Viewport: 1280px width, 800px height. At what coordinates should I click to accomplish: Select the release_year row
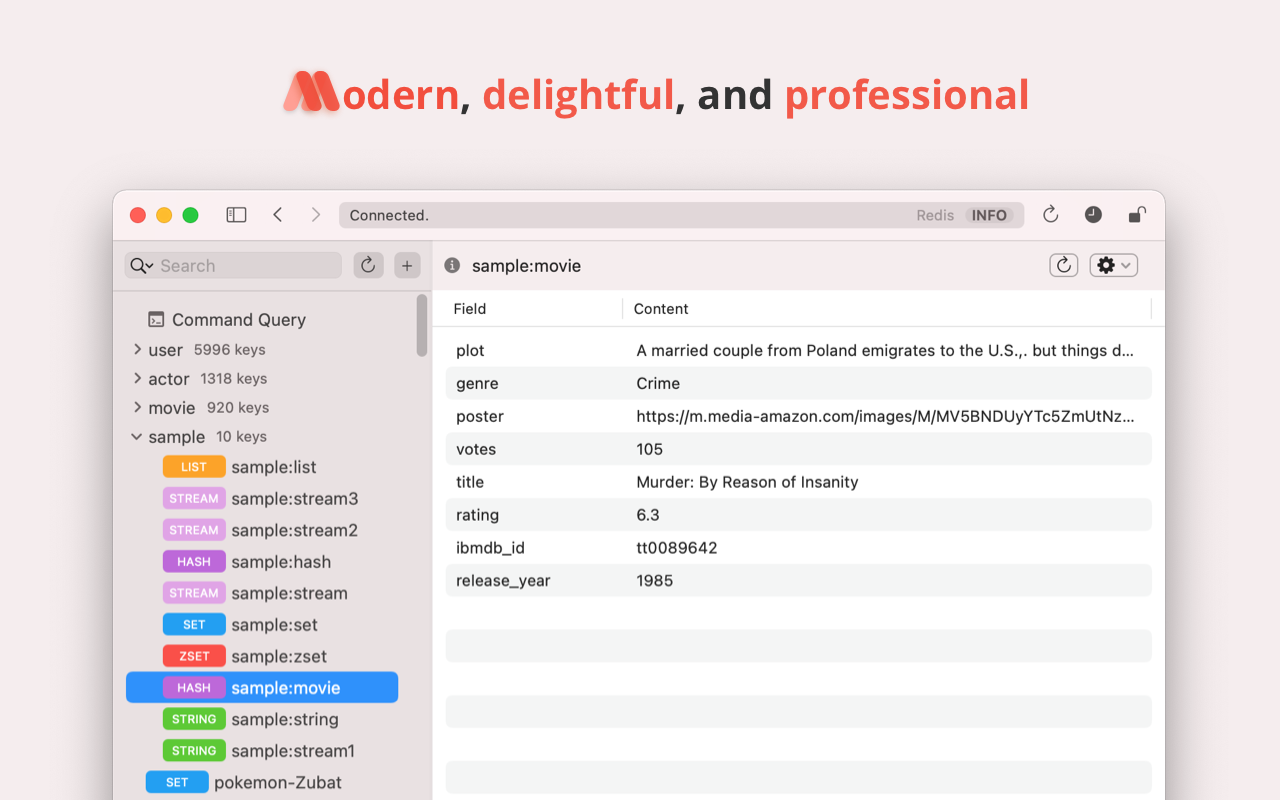pyautogui.click(x=799, y=581)
